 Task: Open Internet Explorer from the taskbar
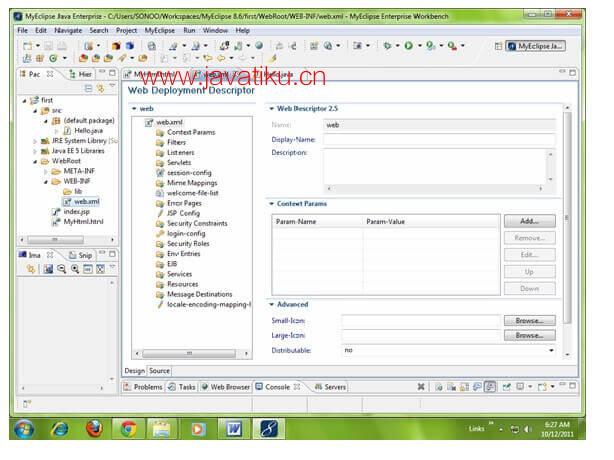[x=60, y=429]
